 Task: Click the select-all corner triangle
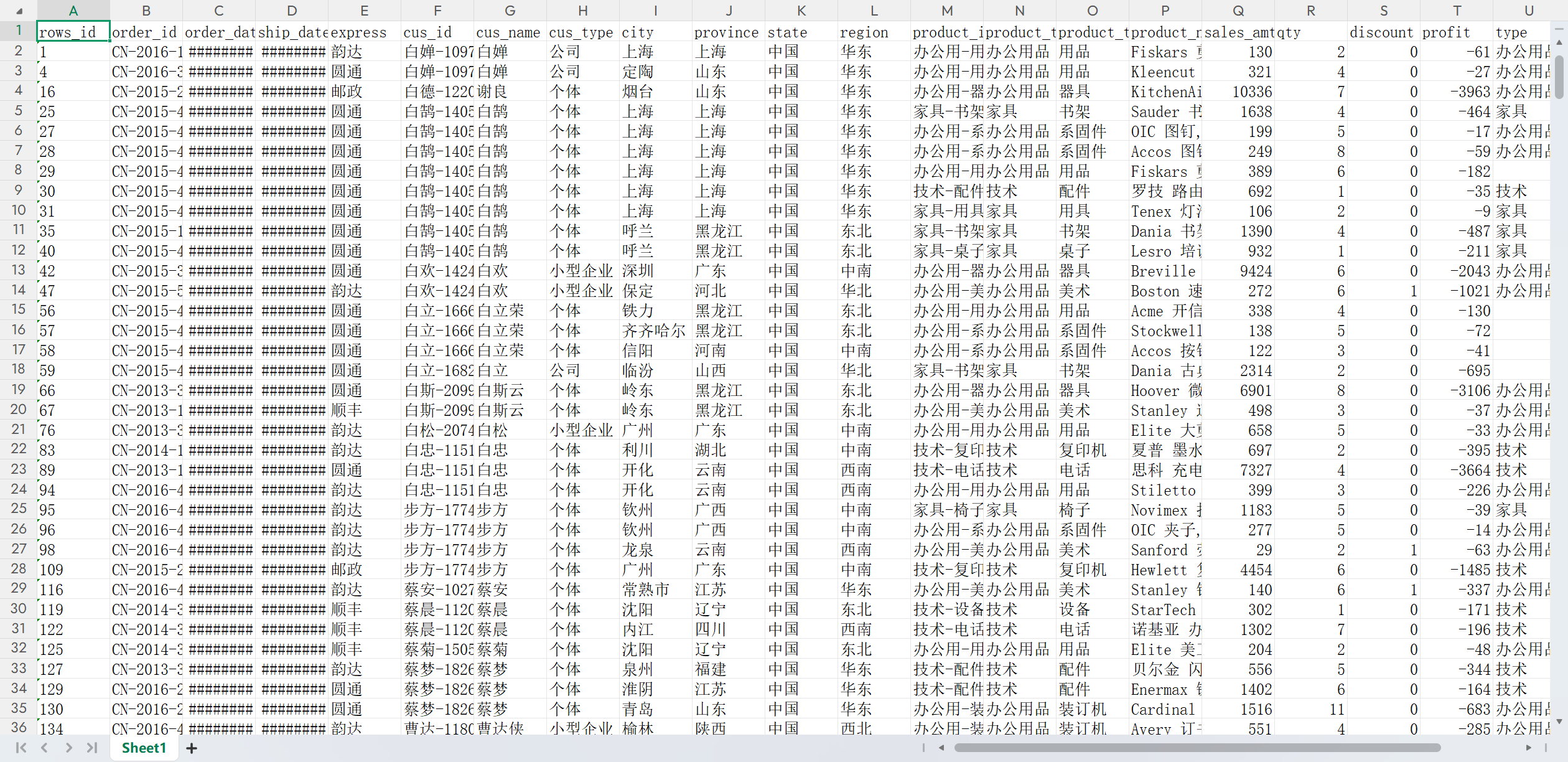click(19, 11)
